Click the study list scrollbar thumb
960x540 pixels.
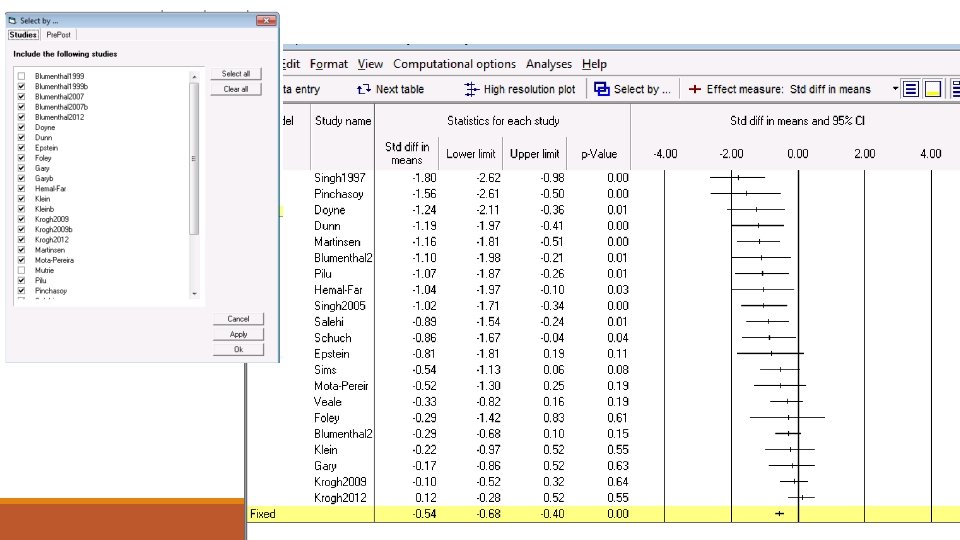(194, 159)
